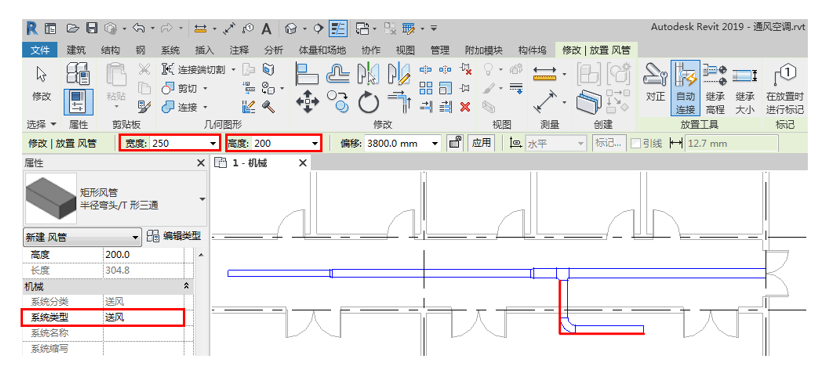Expand the 偏移 offset dropdown

(436, 143)
